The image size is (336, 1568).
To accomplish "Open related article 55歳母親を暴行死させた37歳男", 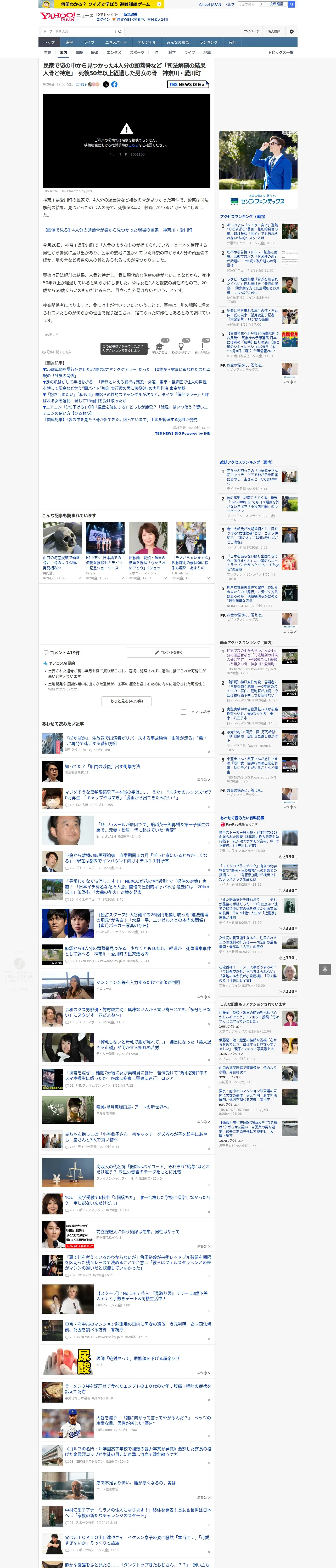I will 126,372.
